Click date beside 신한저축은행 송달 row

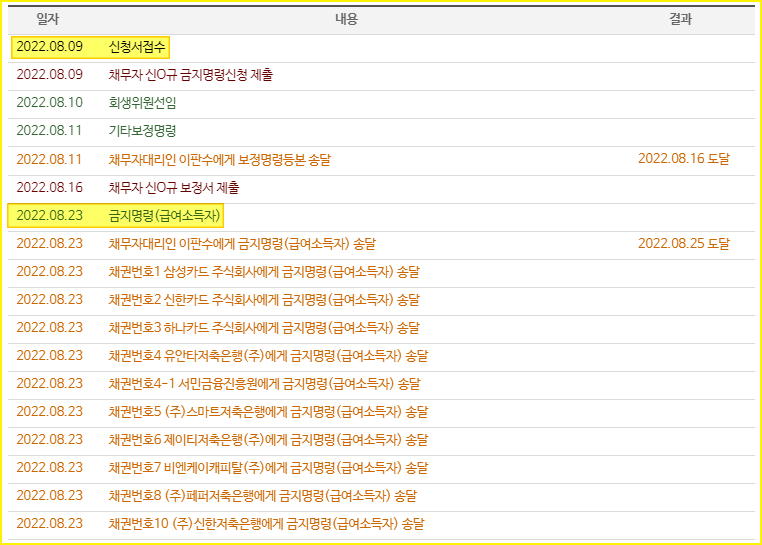click(x=50, y=524)
